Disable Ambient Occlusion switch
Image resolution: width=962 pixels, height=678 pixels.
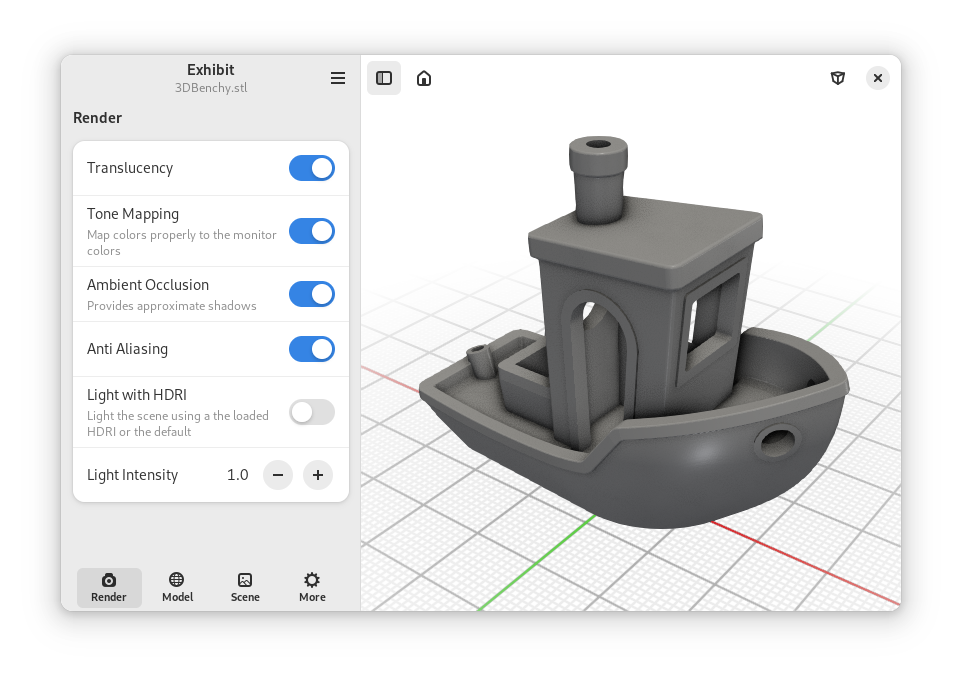coord(312,294)
